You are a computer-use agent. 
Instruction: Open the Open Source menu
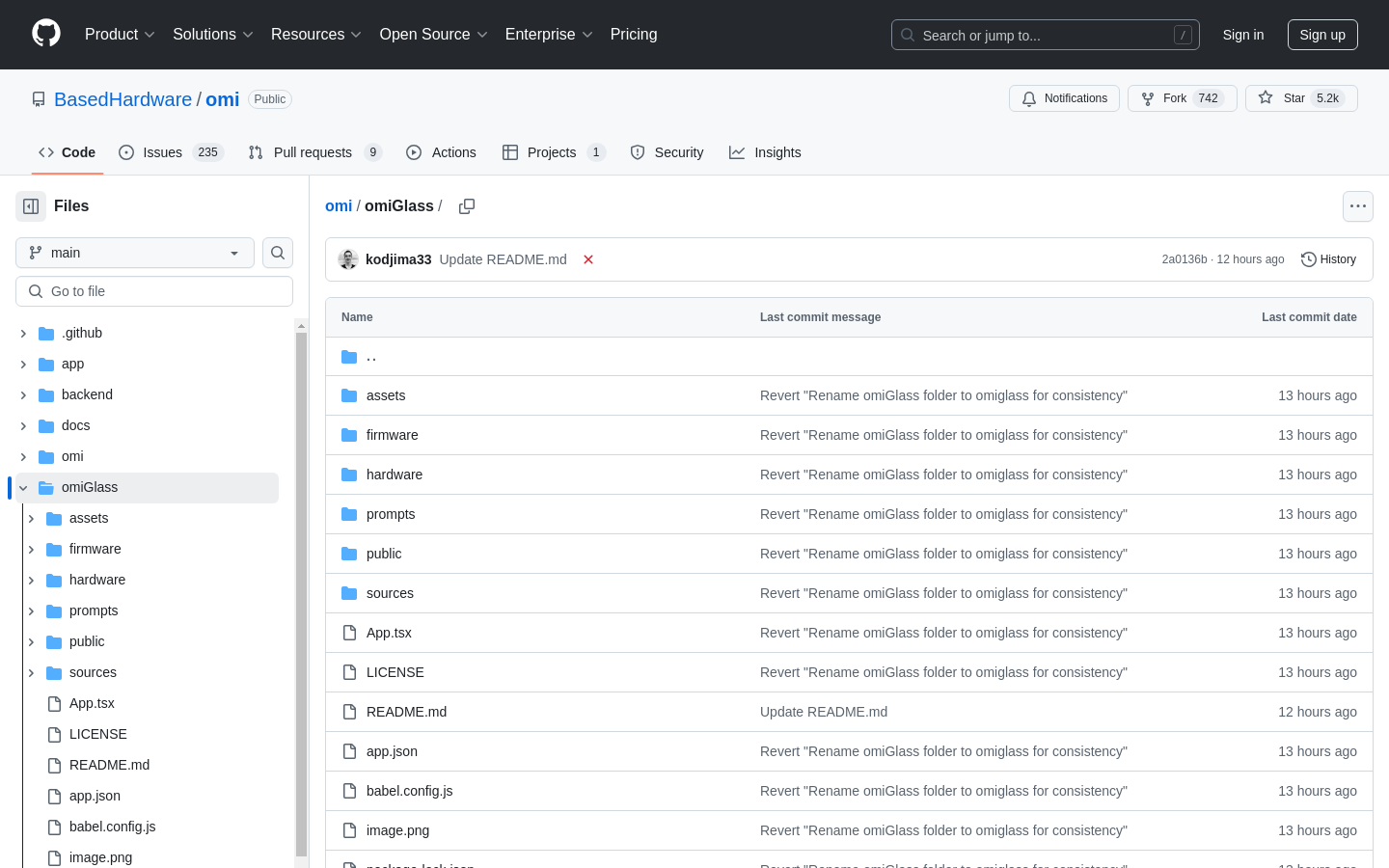(433, 34)
